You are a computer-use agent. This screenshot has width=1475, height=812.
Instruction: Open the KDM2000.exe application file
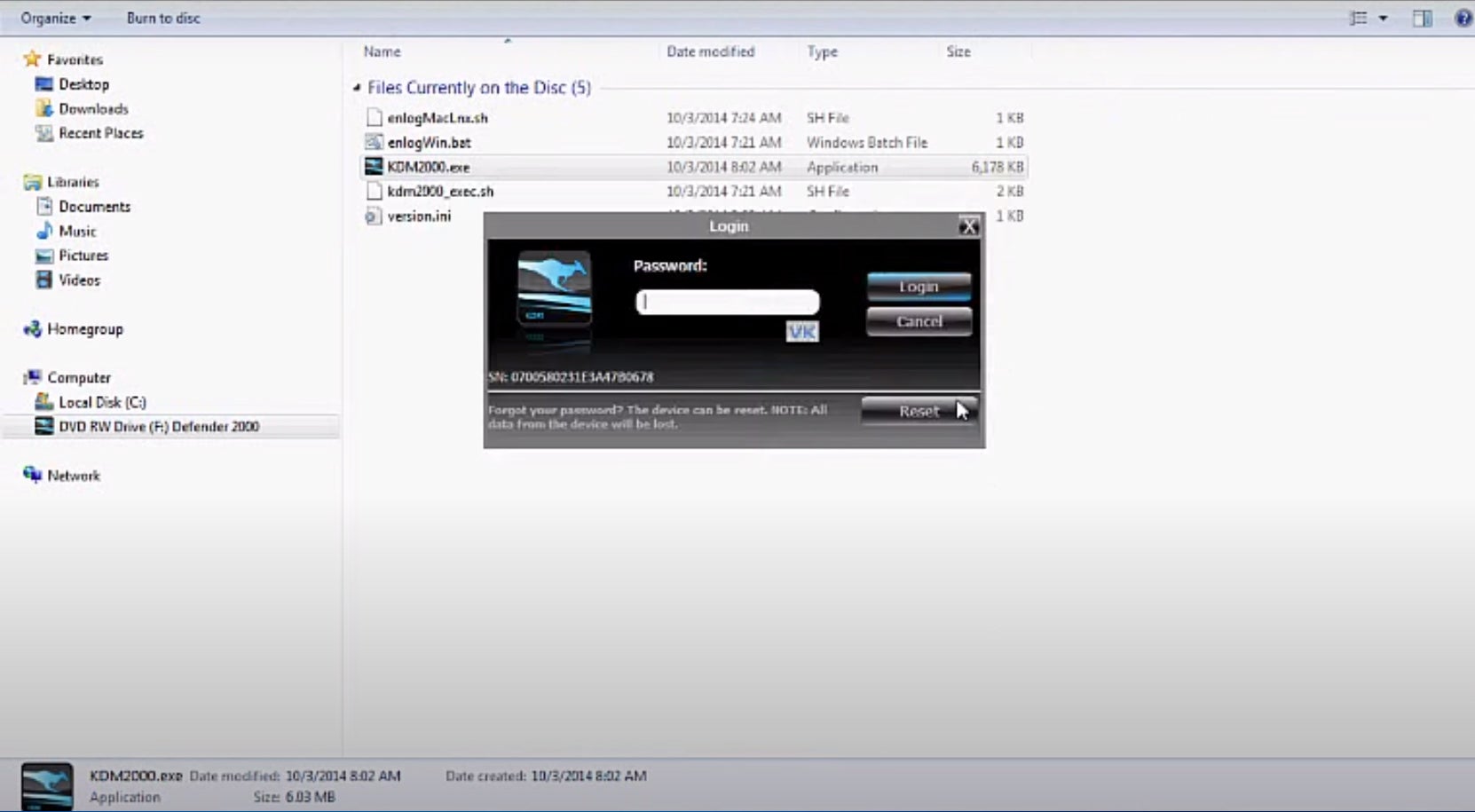[428, 167]
